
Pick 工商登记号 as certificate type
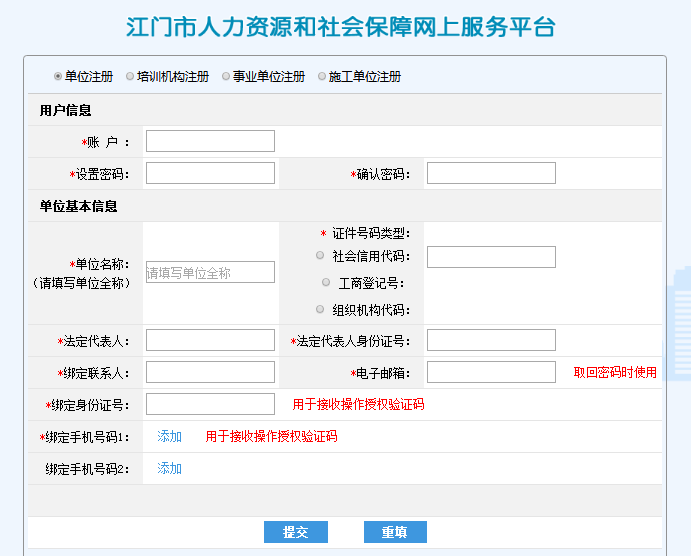coord(326,282)
